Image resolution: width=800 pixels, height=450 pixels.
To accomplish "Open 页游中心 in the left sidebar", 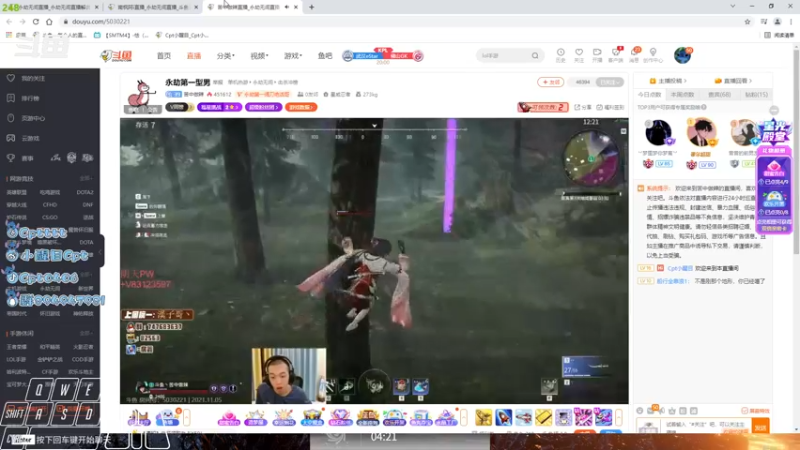I will click(33, 118).
